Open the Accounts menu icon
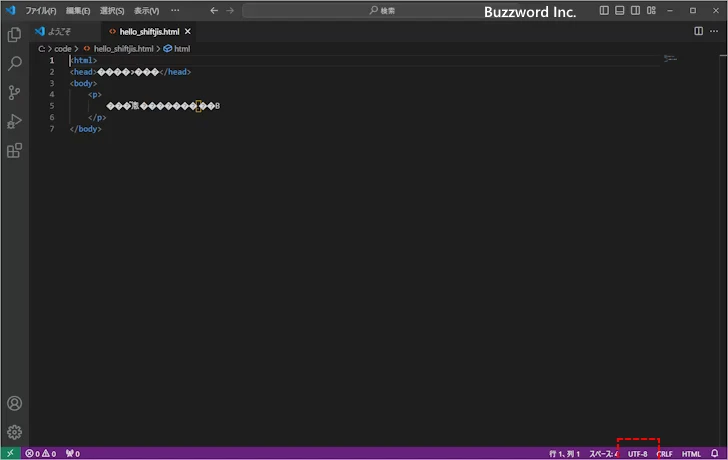The width and height of the screenshot is (728, 460). [14, 403]
